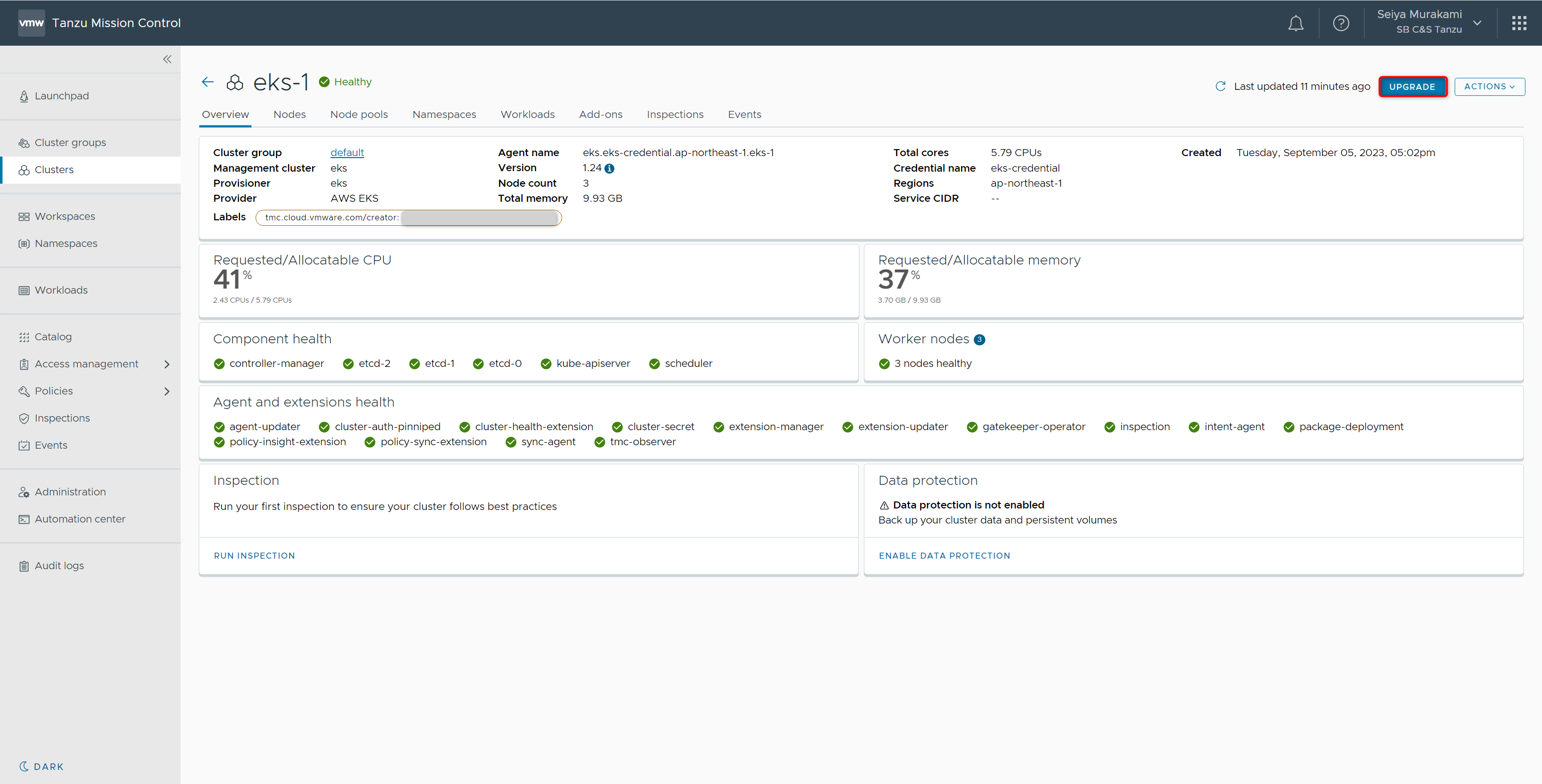Viewport: 1542px width, 784px height.
Task: Collapse the sidebar with double chevron icon
Action: (x=167, y=59)
